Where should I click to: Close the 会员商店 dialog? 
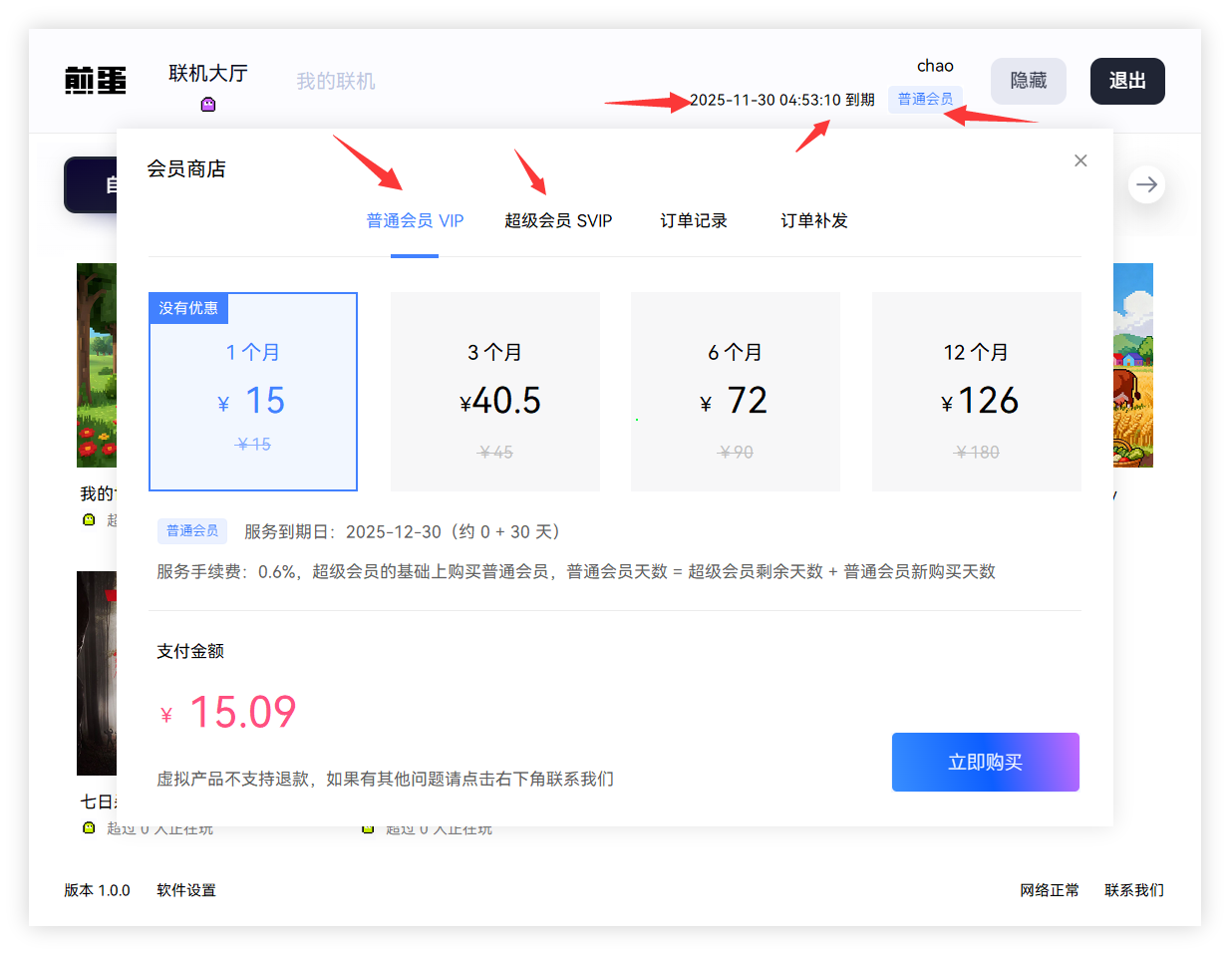click(1080, 160)
